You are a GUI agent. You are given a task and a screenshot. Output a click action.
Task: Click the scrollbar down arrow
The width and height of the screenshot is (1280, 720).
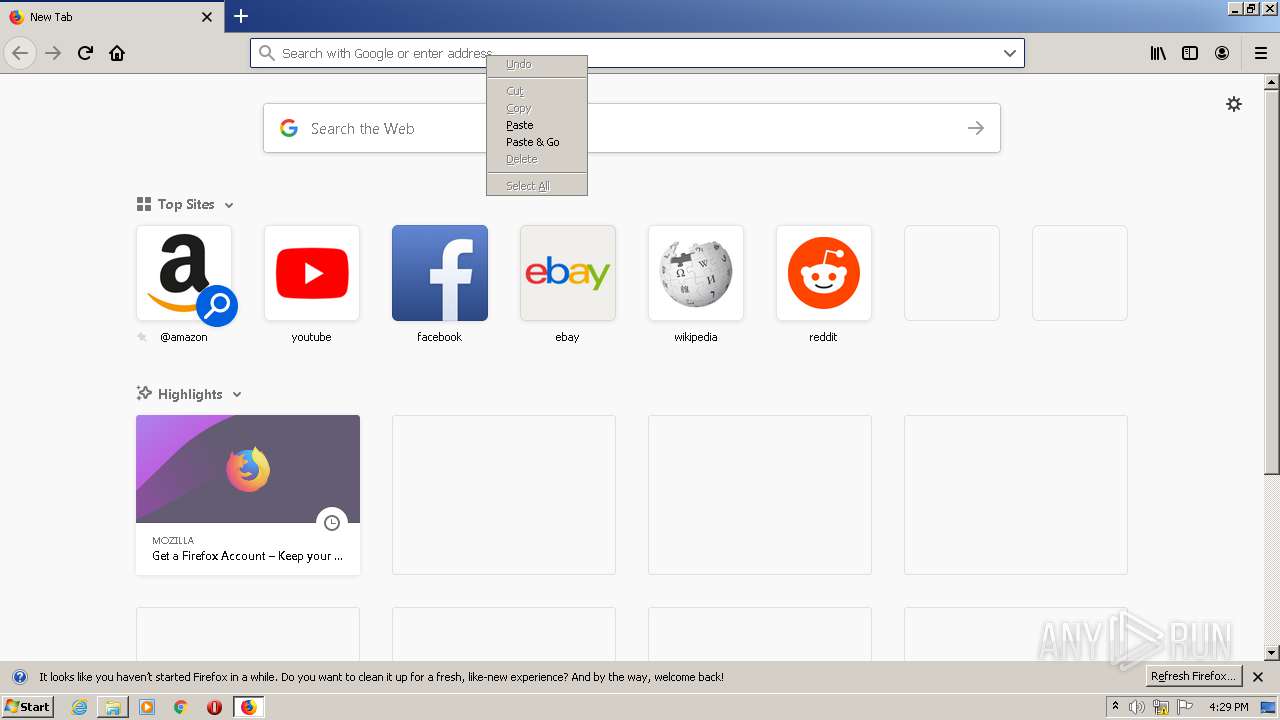[x=1271, y=653]
